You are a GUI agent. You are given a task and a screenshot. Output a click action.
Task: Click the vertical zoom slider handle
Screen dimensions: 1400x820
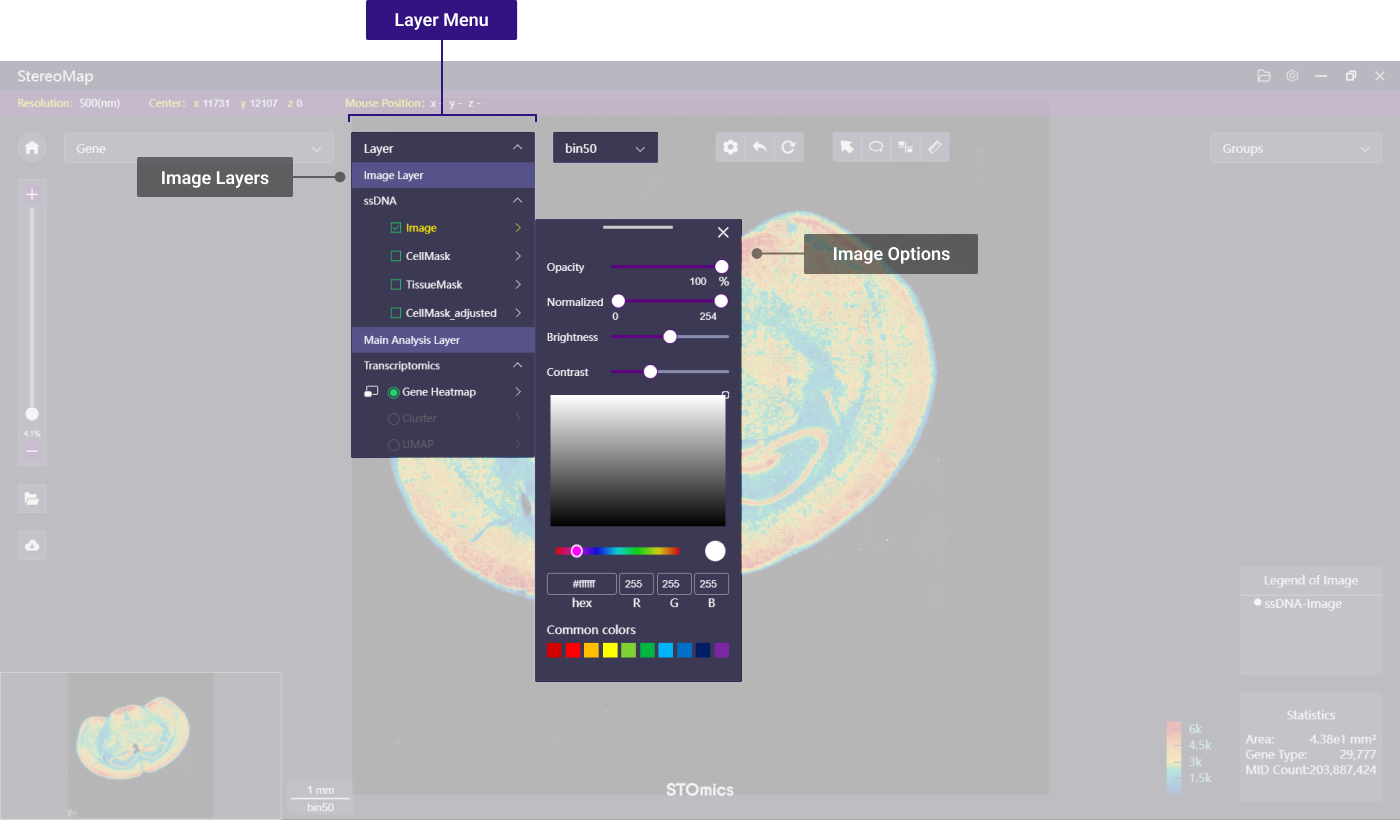tap(32, 414)
